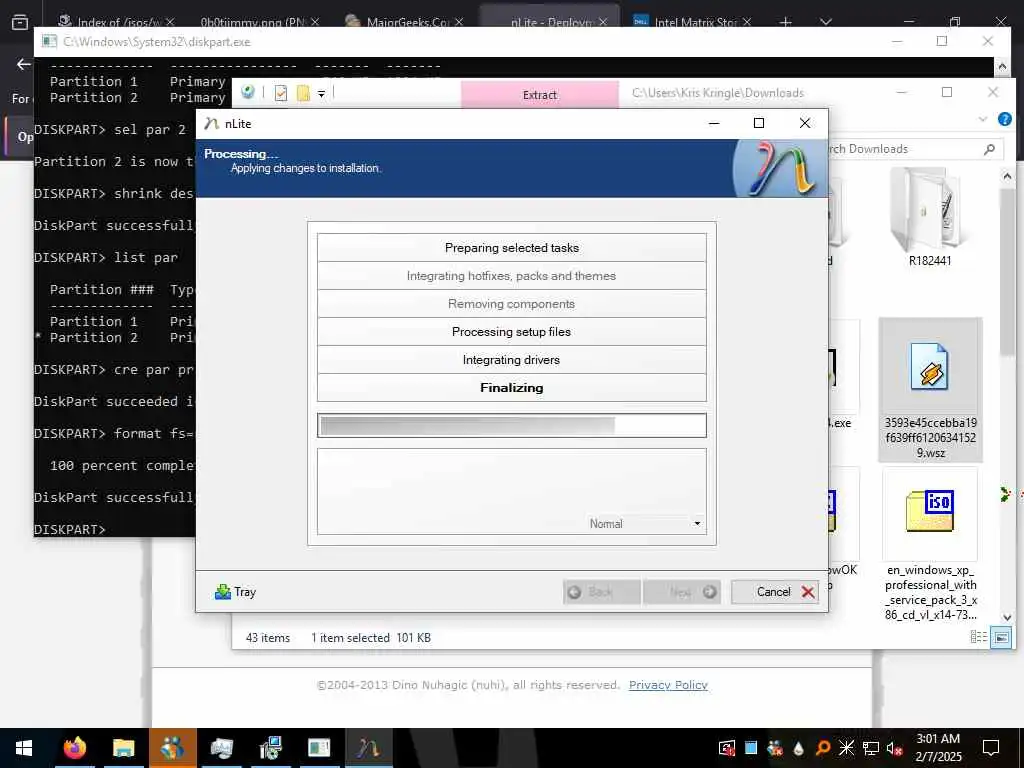Image resolution: width=1024 pixels, height=768 pixels.
Task: Open File Explorer from the taskbar
Action: pyautogui.click(x=123, y=748)
